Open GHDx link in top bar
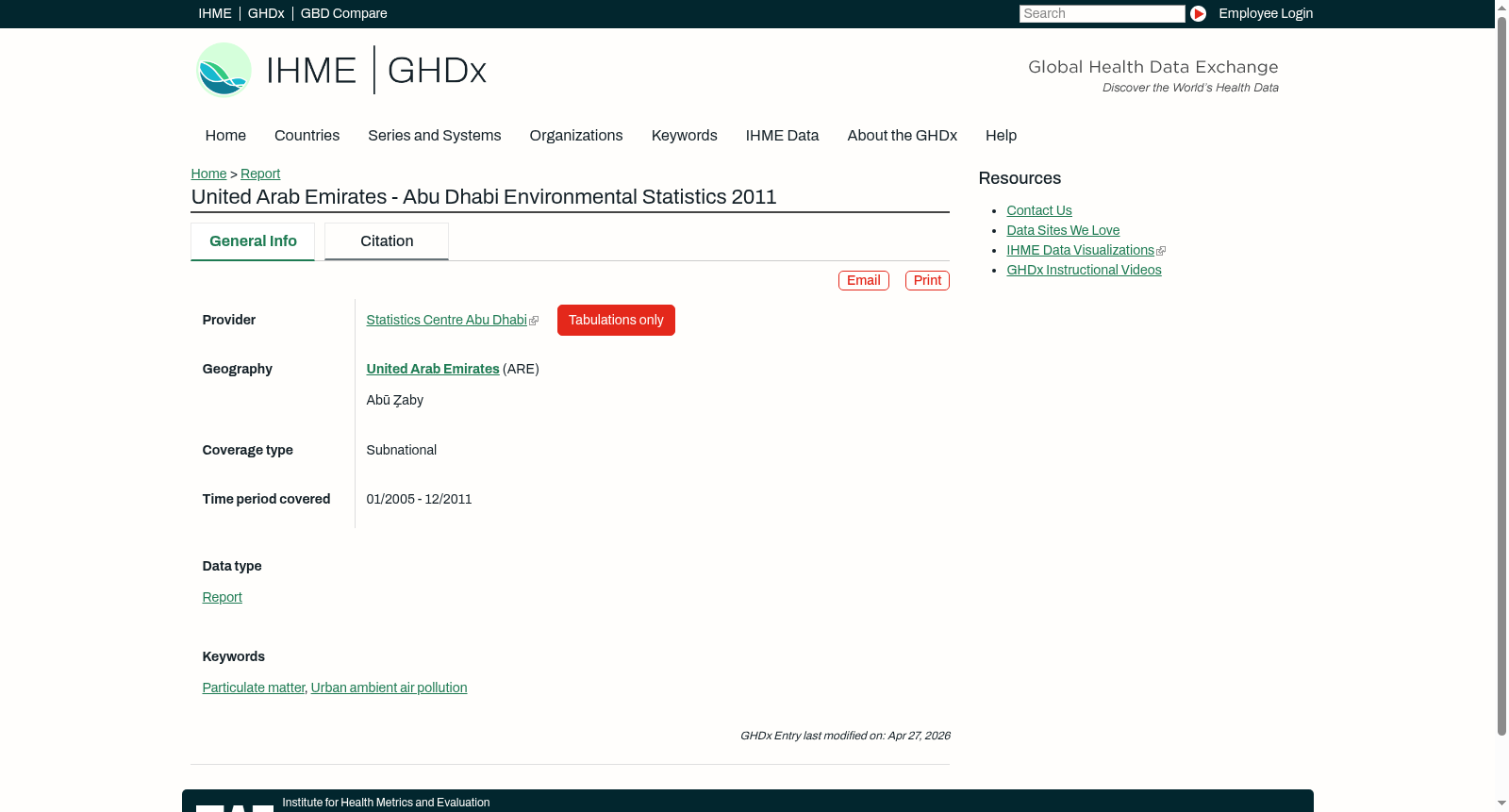 [266, 13]
